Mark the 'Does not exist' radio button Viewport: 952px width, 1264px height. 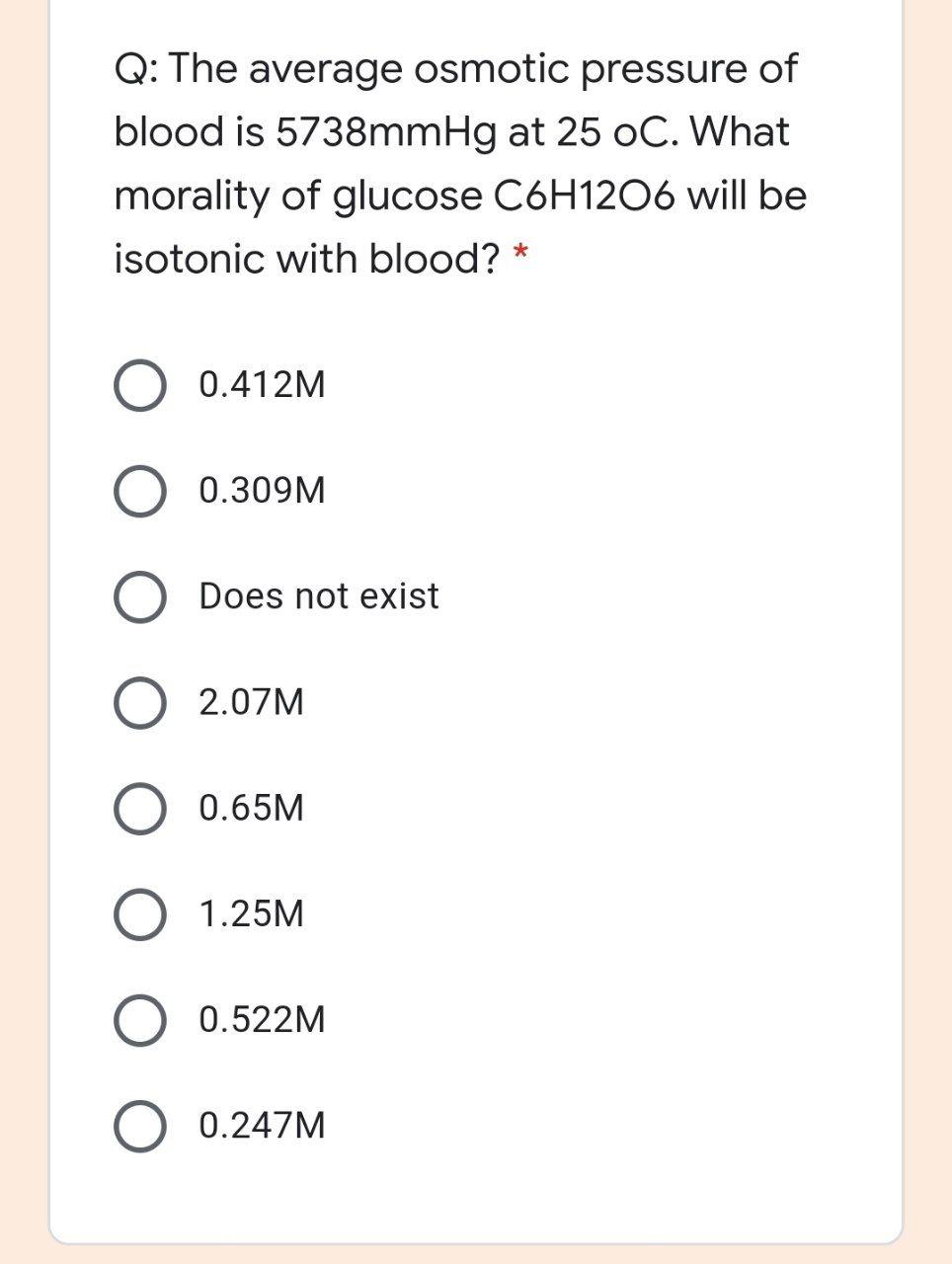pos(139,597)
